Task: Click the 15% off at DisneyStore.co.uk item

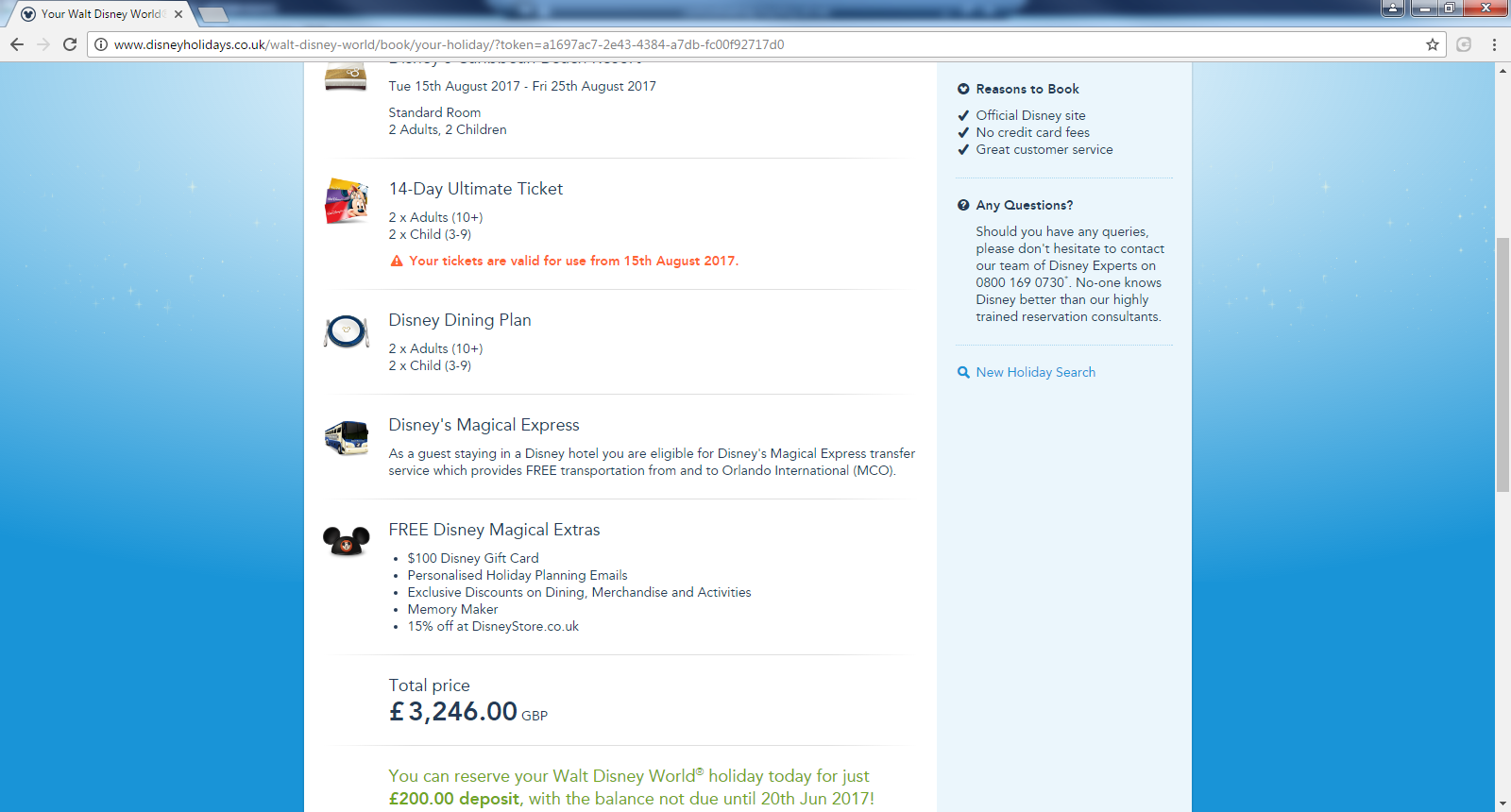Action: (x=493, y=626)
